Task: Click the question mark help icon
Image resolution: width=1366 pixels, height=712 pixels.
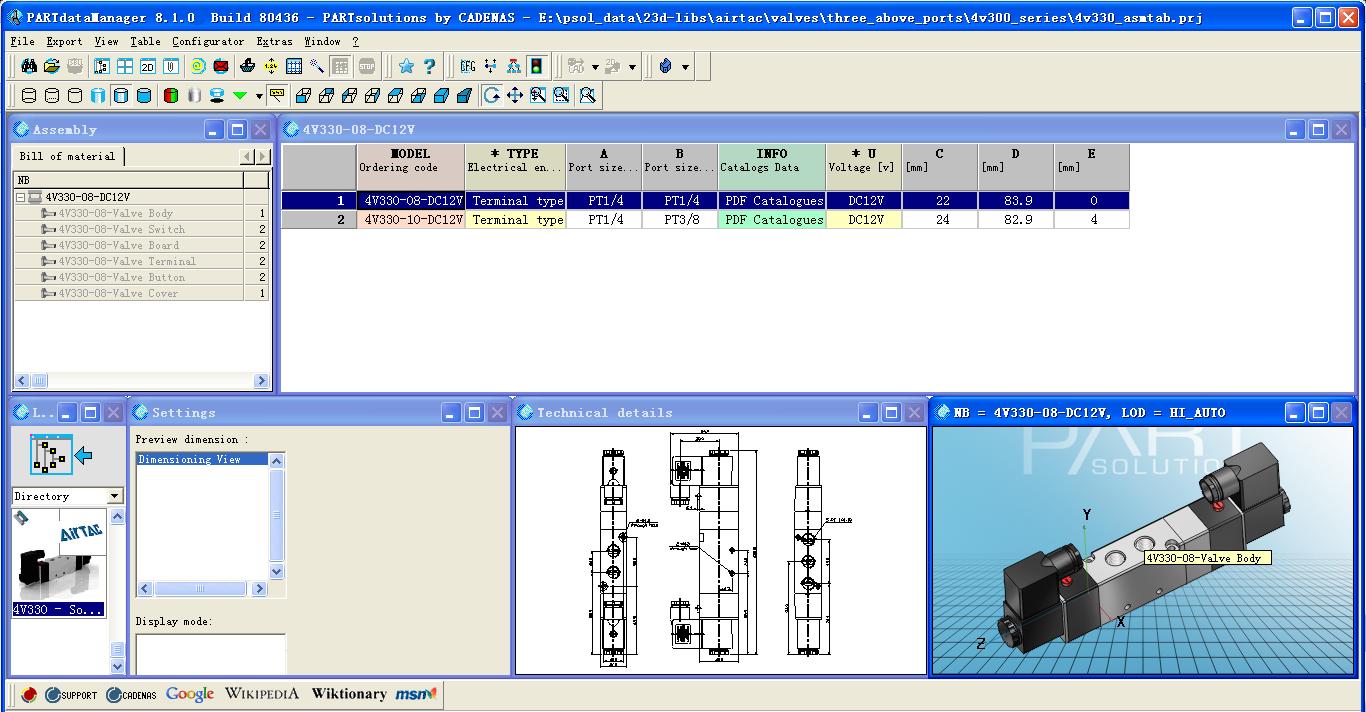Action: [429, 66]
